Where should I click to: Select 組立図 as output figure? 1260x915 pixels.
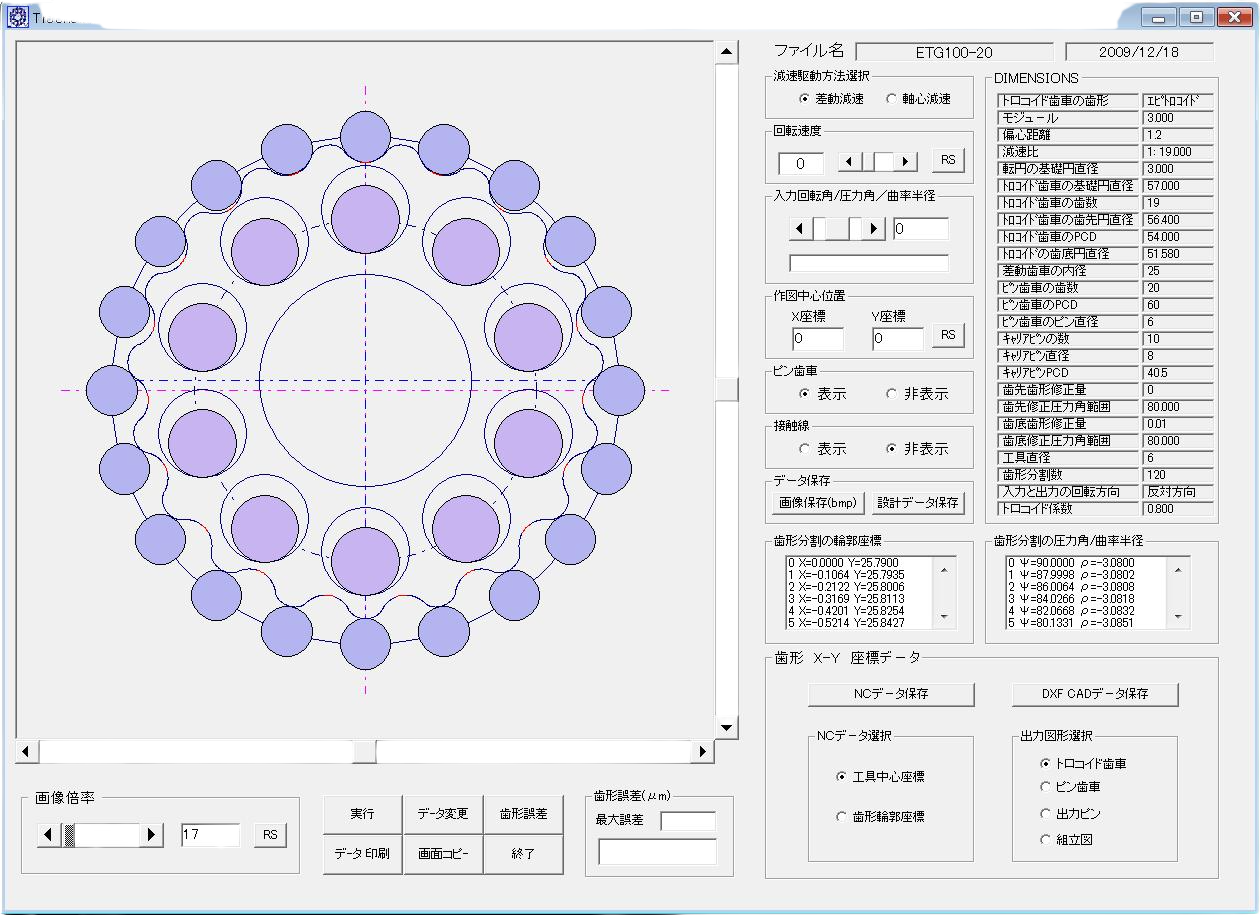pyautogui.click(x=1046, y=839)
